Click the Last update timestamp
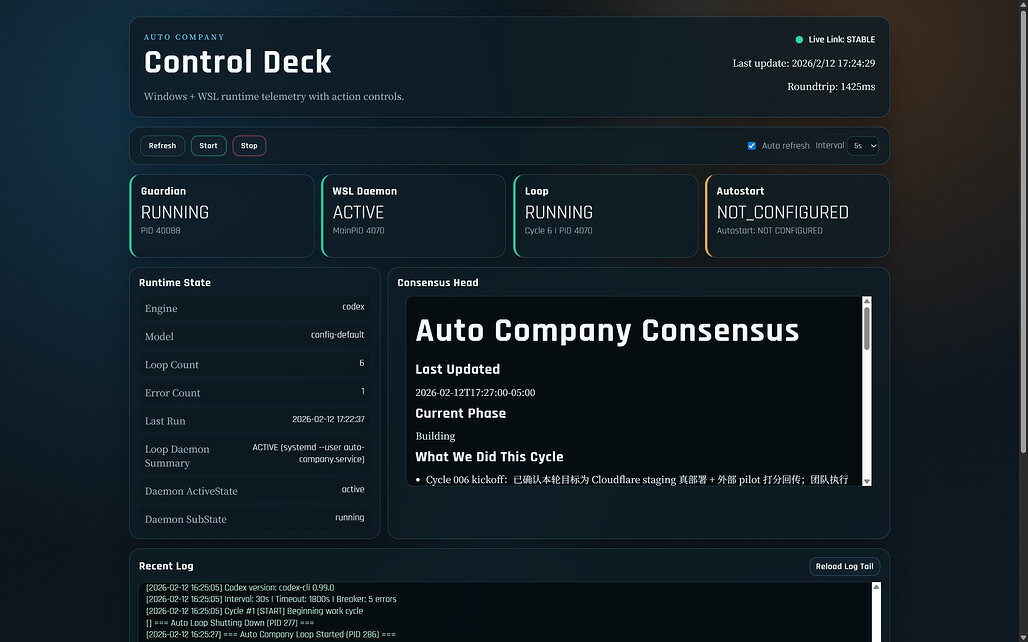The image size is (1028, 642). pos(804,64)
